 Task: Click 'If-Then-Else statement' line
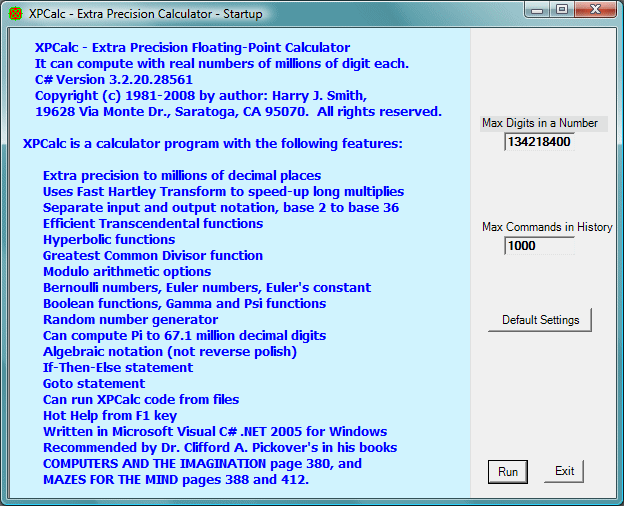coord(118,367)
